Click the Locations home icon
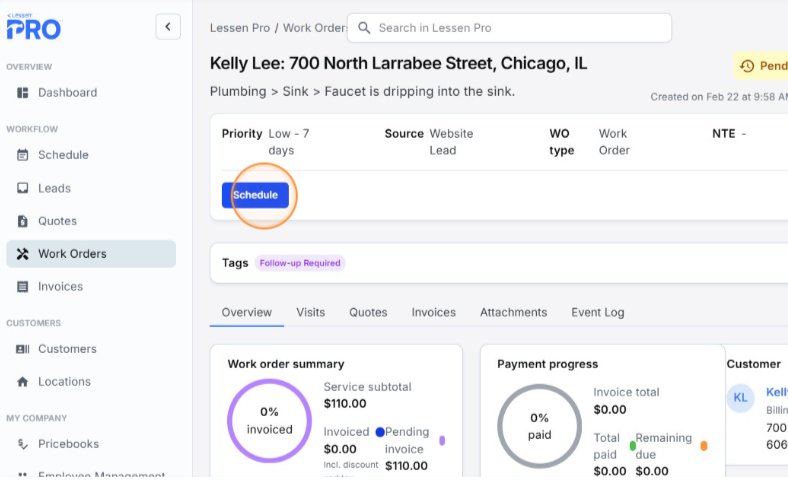 [x=23, y=382]
